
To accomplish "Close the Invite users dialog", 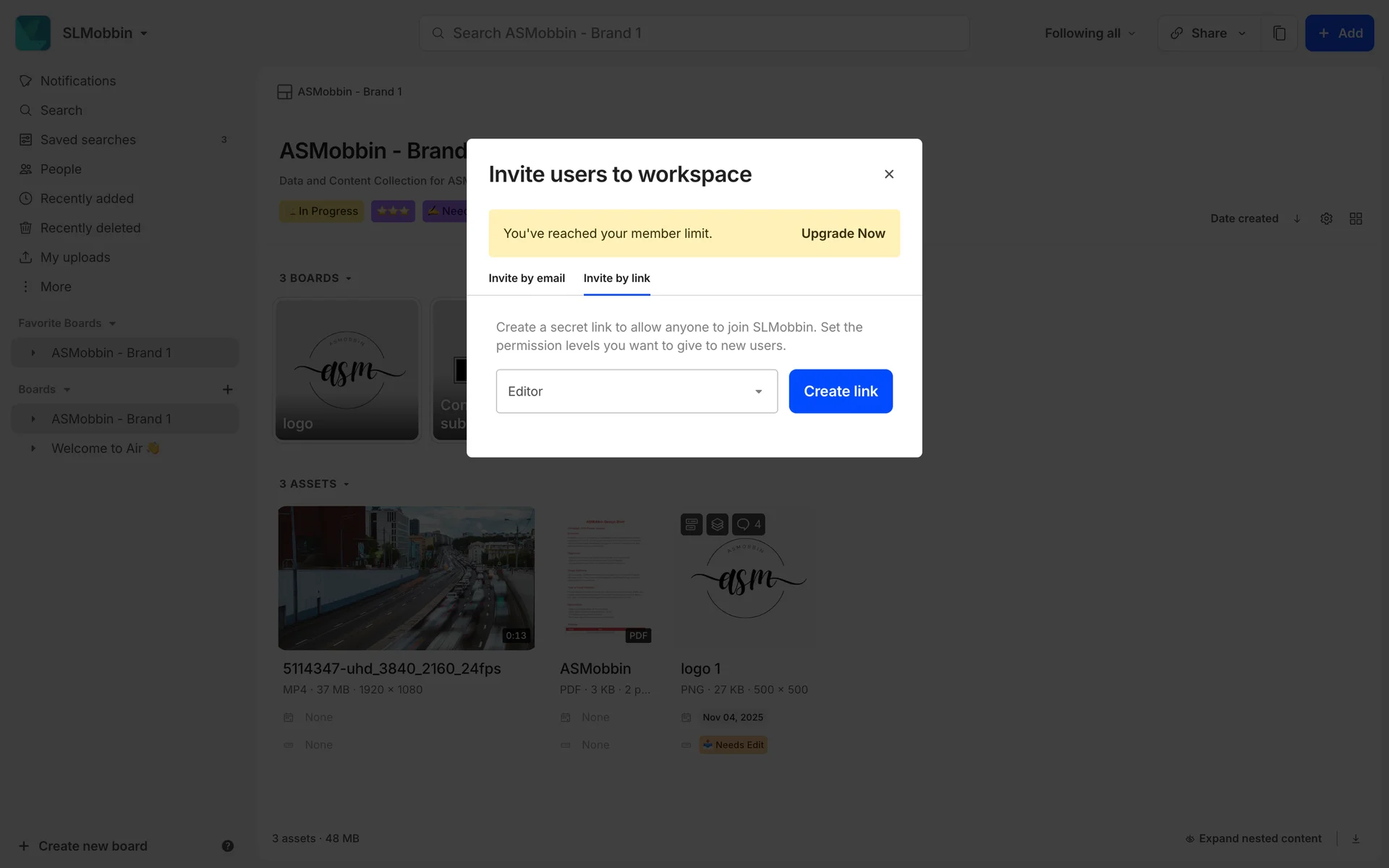I will (x=889, y=174).
